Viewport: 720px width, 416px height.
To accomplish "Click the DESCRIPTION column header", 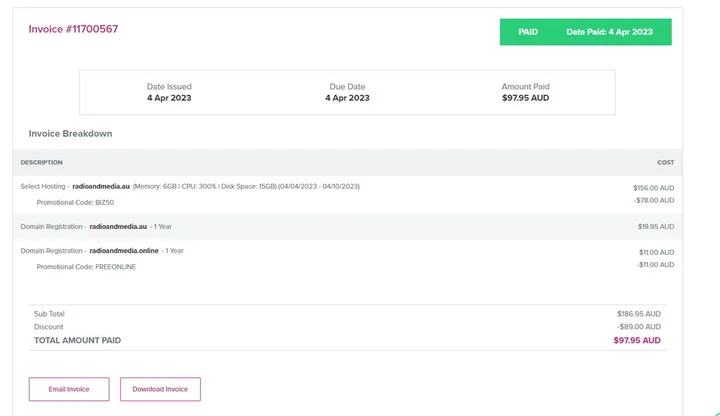I will coord(41,162).
